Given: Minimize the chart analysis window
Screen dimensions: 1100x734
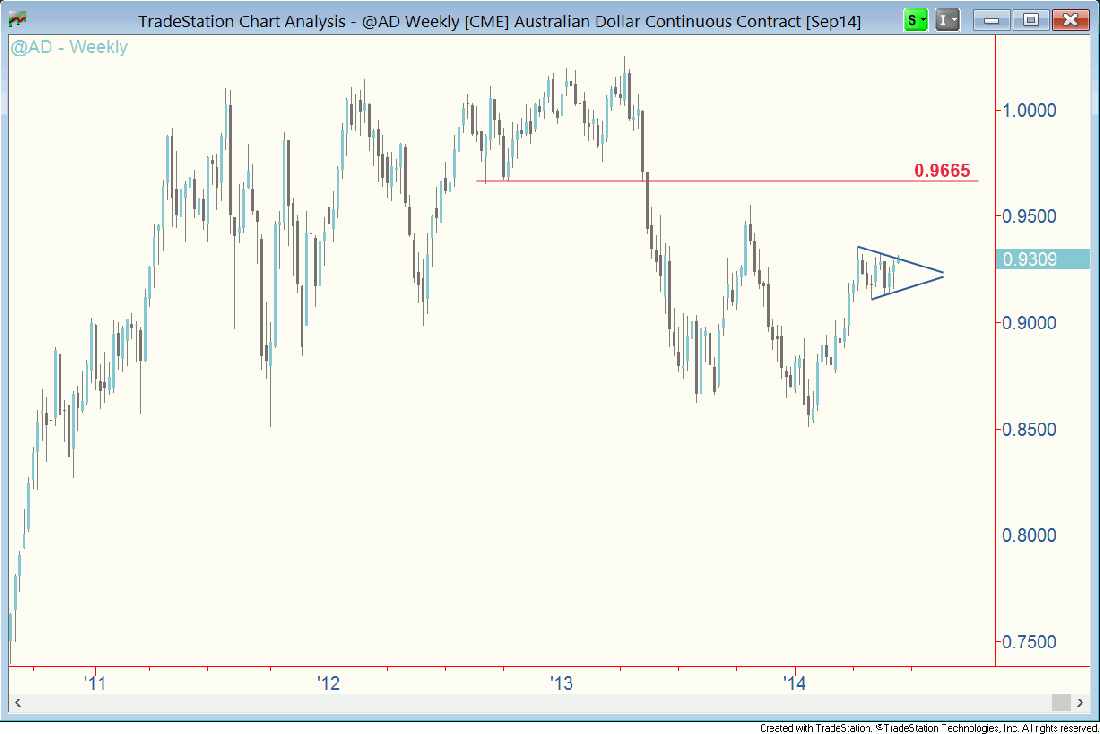Looking at the screenshot, I should click(x=990, y=19).
